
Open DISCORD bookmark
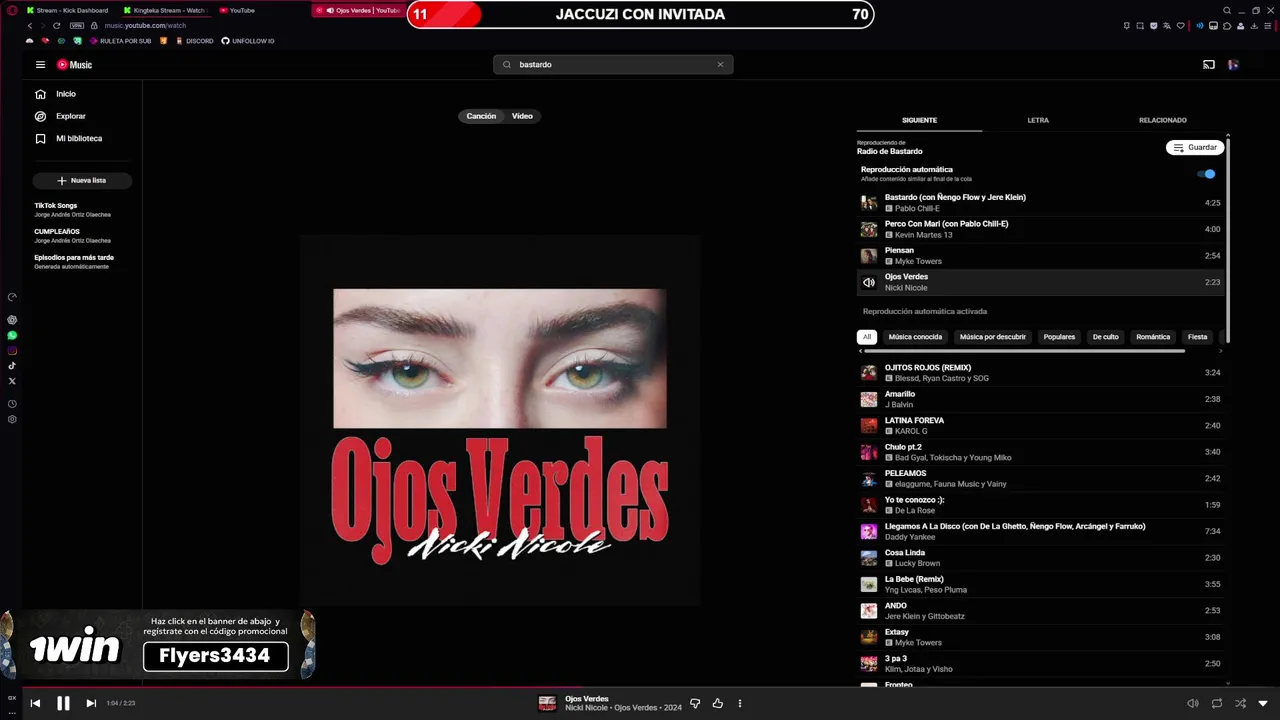tap(193, 41)
